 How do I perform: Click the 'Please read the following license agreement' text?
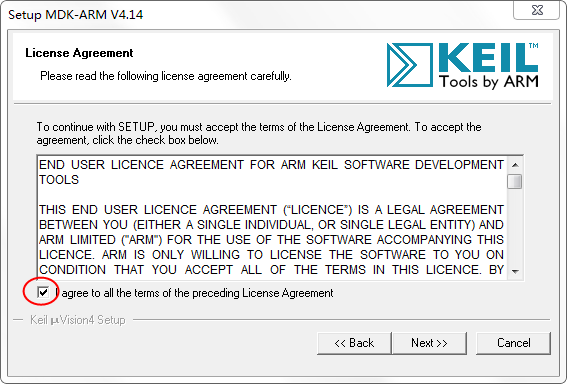(x=166, y=76)
